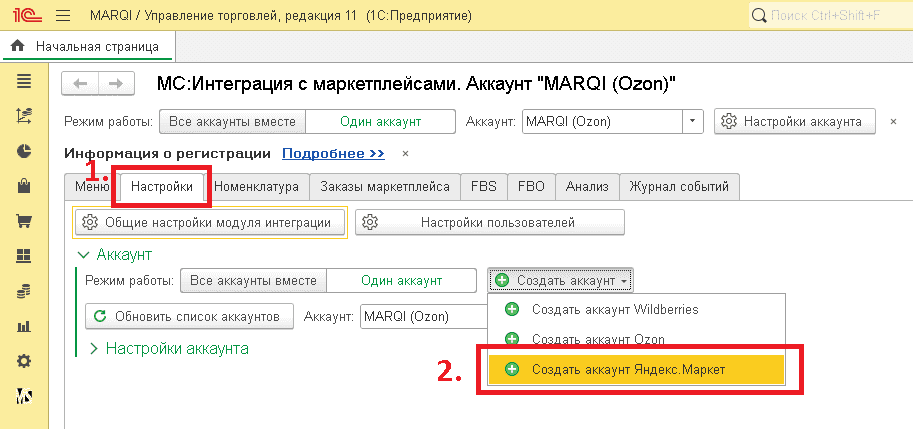Navigate forward with right arrow button
Image resolution: width=913 pixels, height=429 pixels.
116,84
